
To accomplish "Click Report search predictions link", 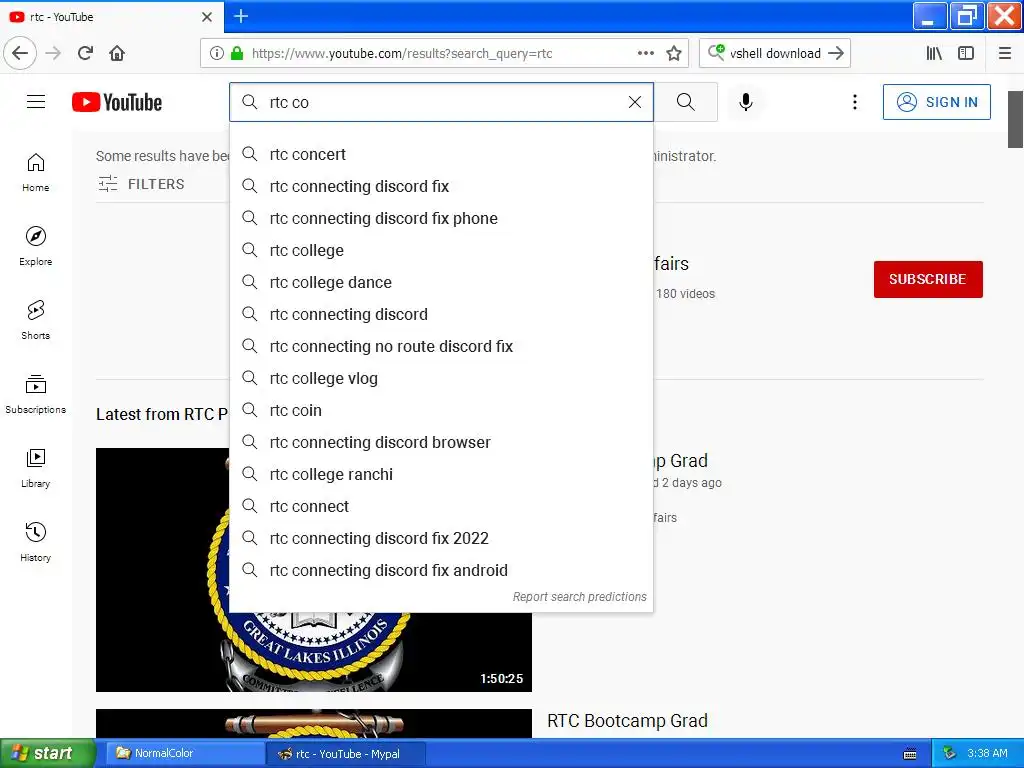I will click(x=579, y=597).
